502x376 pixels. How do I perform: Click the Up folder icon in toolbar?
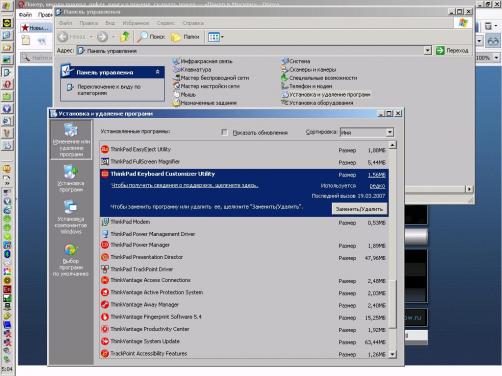pos(125,37)
